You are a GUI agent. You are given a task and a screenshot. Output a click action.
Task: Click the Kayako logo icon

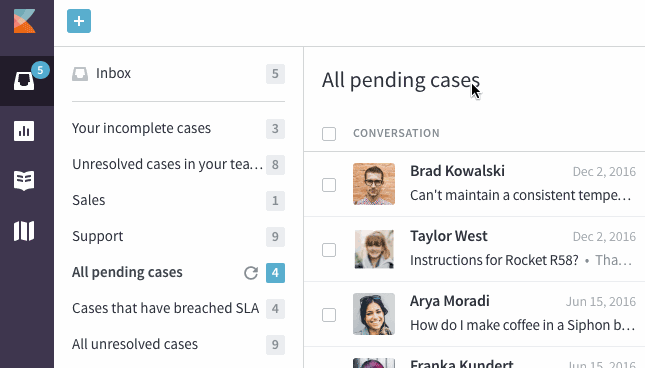pos(24,21)
